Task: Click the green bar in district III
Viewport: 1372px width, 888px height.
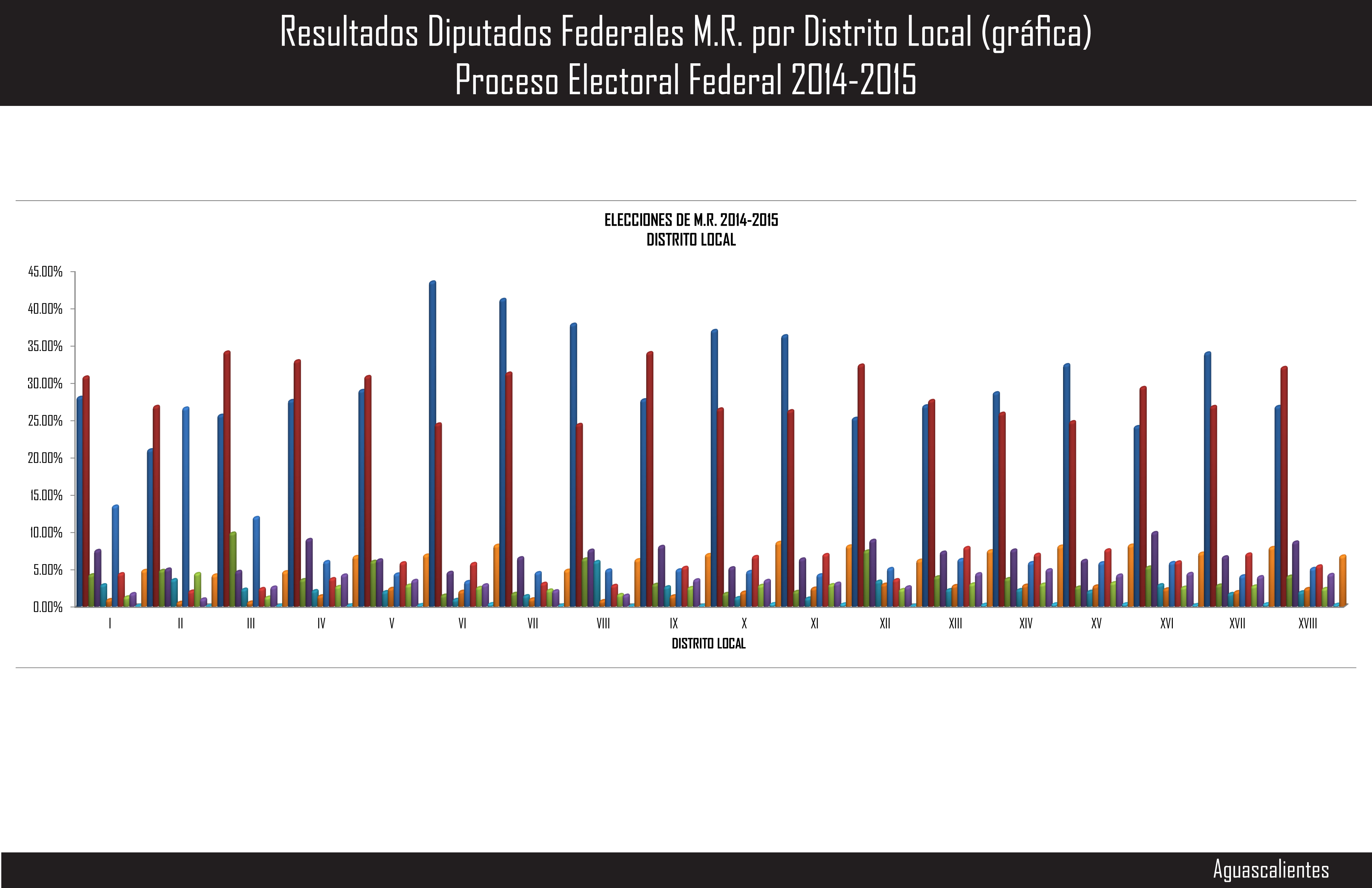Action: click(x=233, y=569)
